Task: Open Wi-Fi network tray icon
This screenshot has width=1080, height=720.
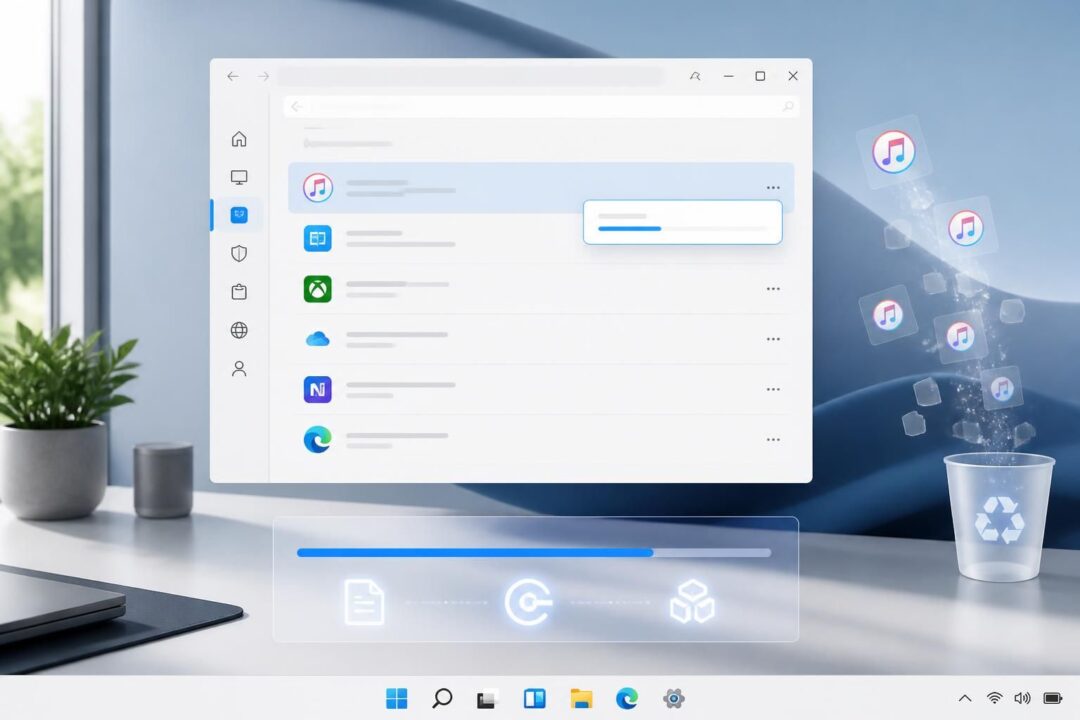Action: click(x=994, y=699)
